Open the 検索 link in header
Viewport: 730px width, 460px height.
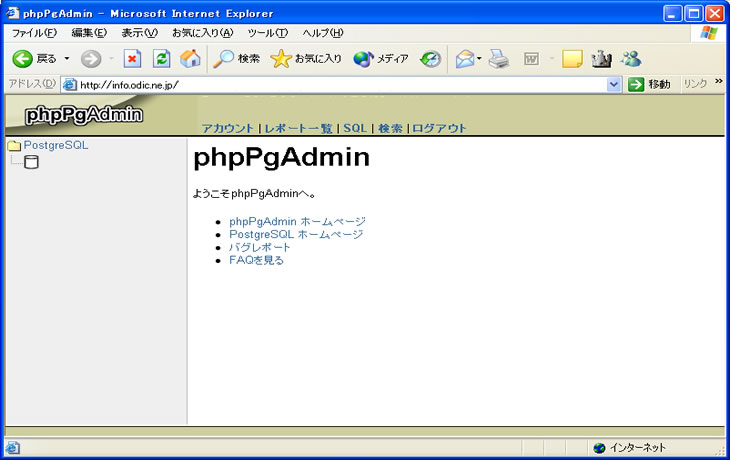[x=390, y=129]
